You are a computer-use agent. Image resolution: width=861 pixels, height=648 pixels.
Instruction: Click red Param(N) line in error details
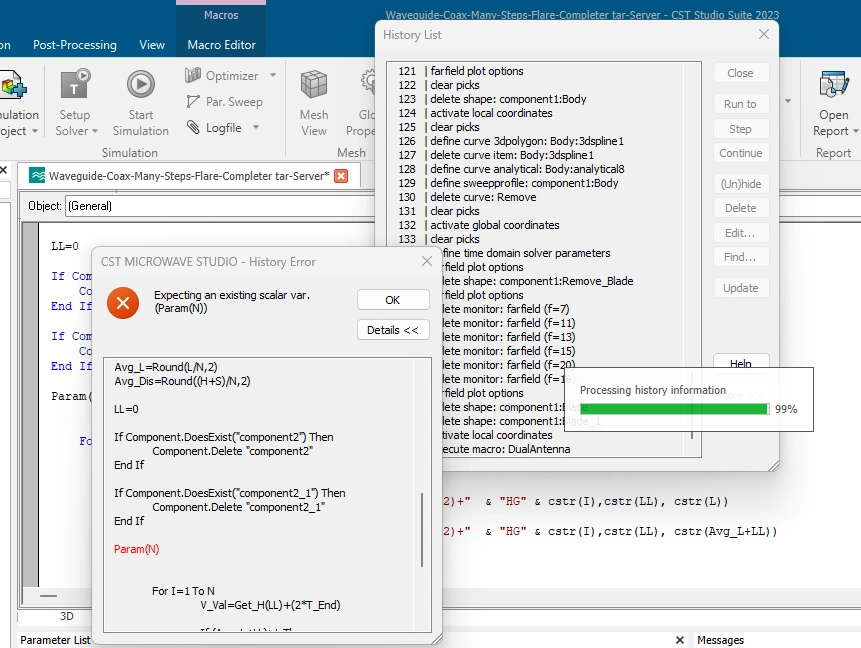pos(136,549)
